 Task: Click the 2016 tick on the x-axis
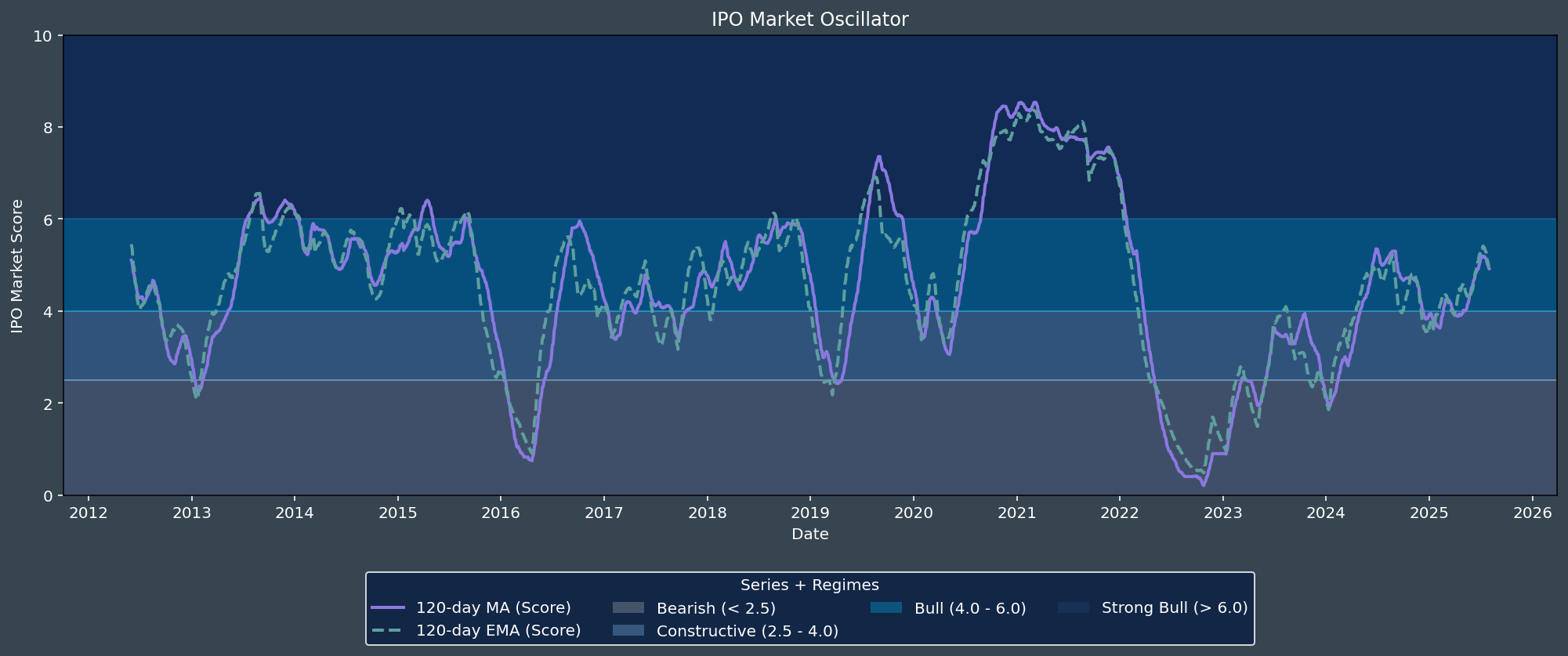[x=501, y=513]
